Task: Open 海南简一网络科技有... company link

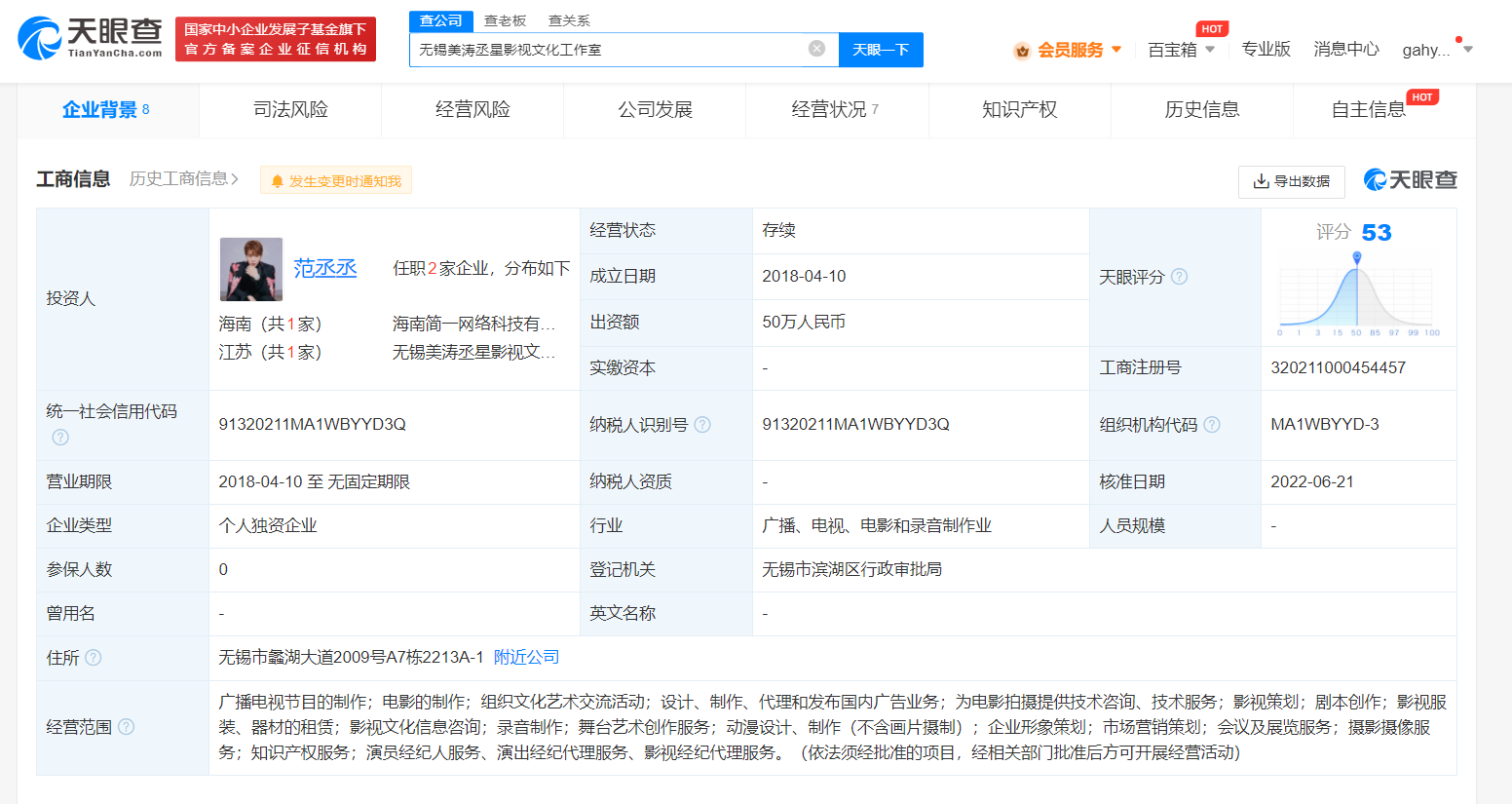Action: click(474, 324)
